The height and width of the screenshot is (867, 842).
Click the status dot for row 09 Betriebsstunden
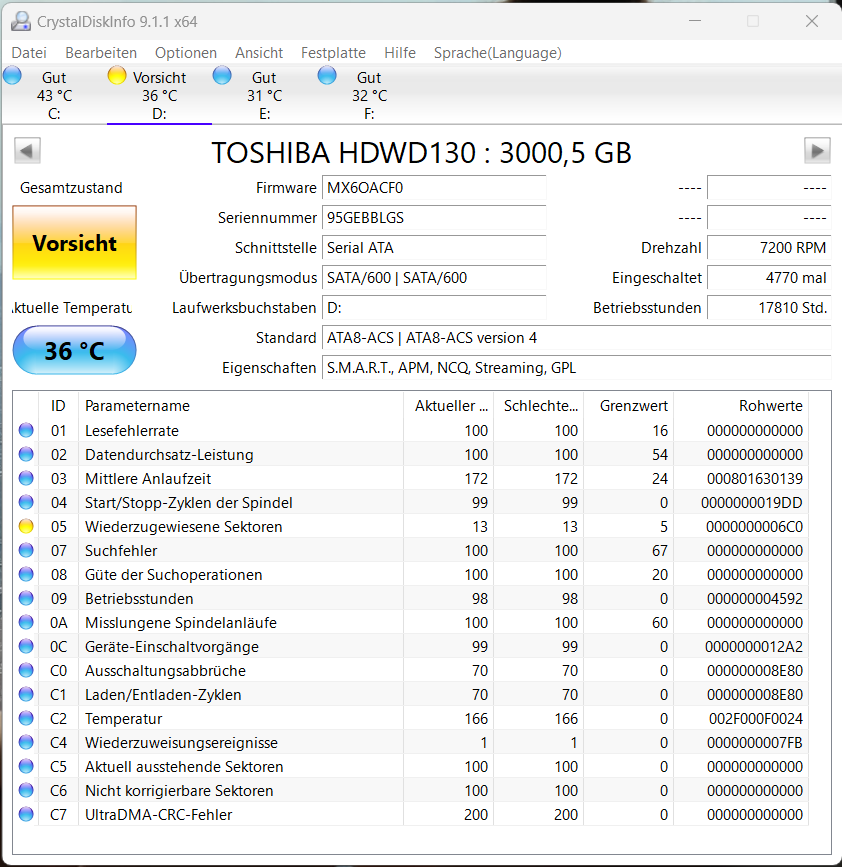(x=26, y=598)
